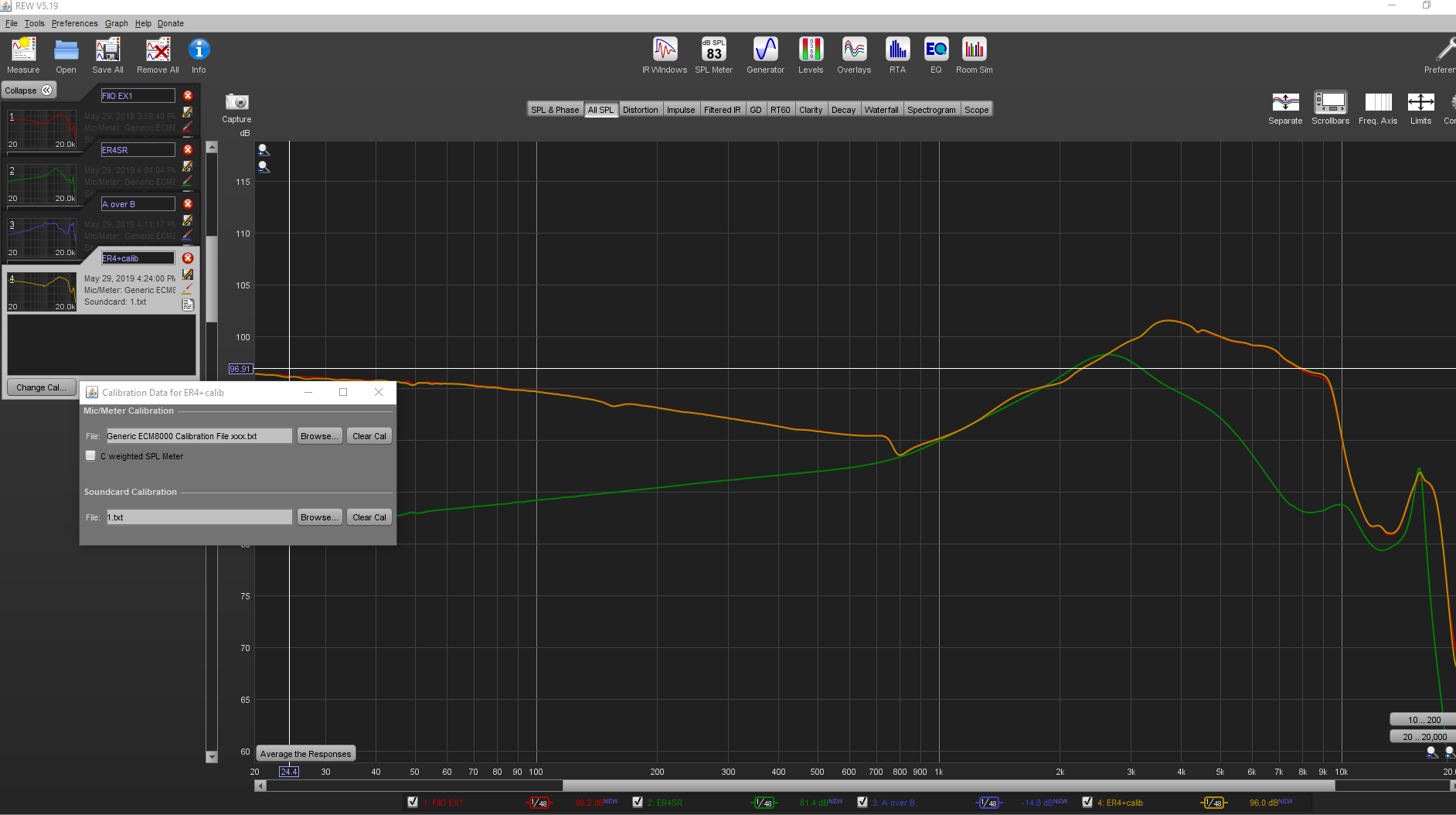Open the EQ window
Image resolution: width=1456 pixels, height=815 pixels.
(x=936, y=56)
